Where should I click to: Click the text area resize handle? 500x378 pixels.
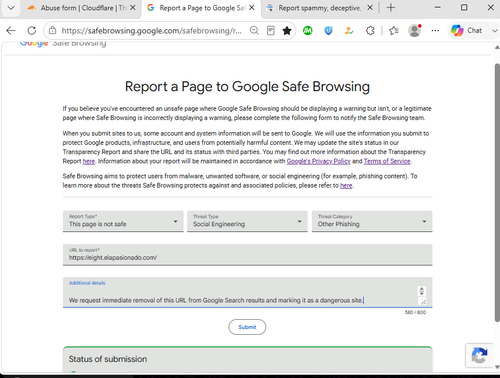[x=423, y=302]
